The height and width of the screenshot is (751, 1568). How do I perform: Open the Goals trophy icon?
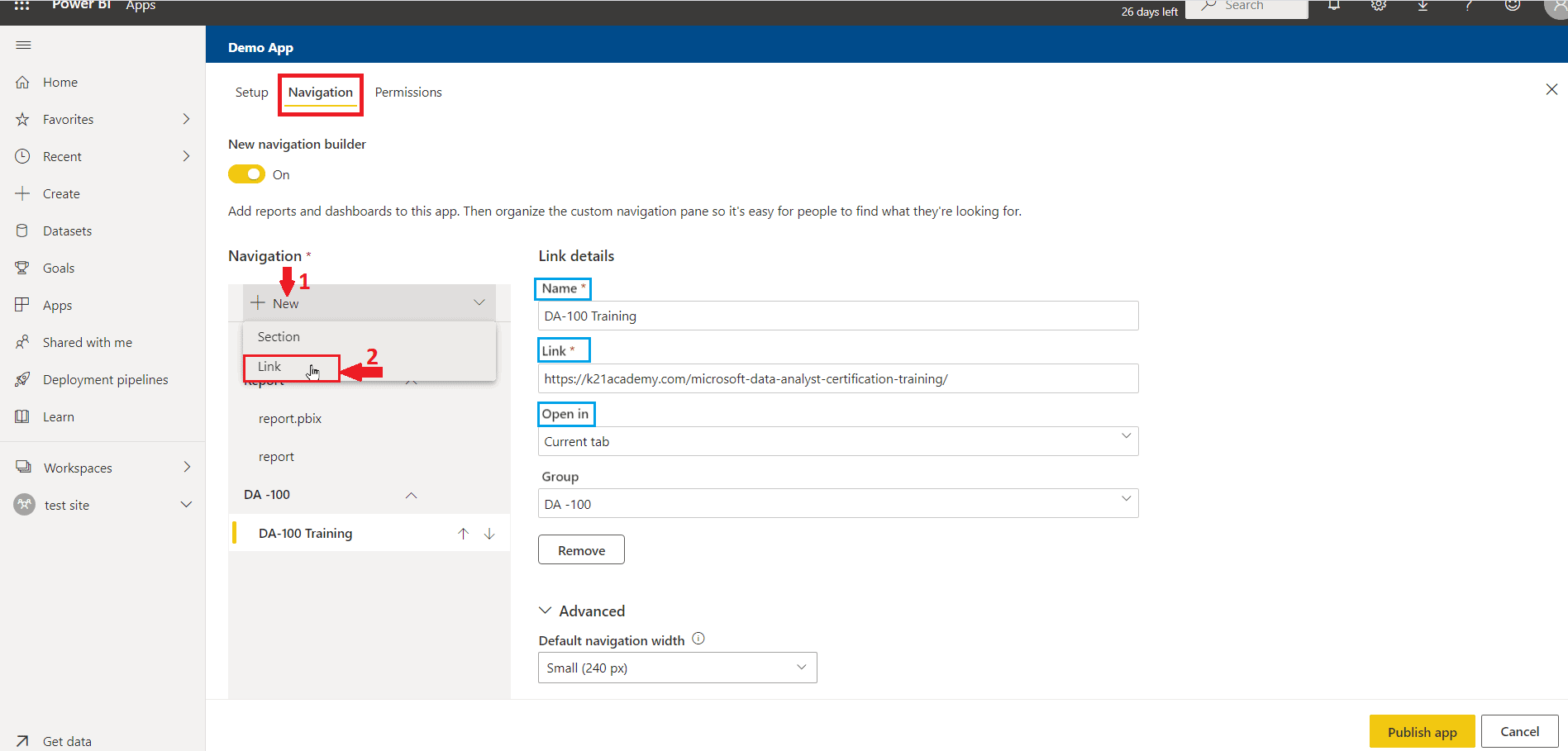[22, 268]
